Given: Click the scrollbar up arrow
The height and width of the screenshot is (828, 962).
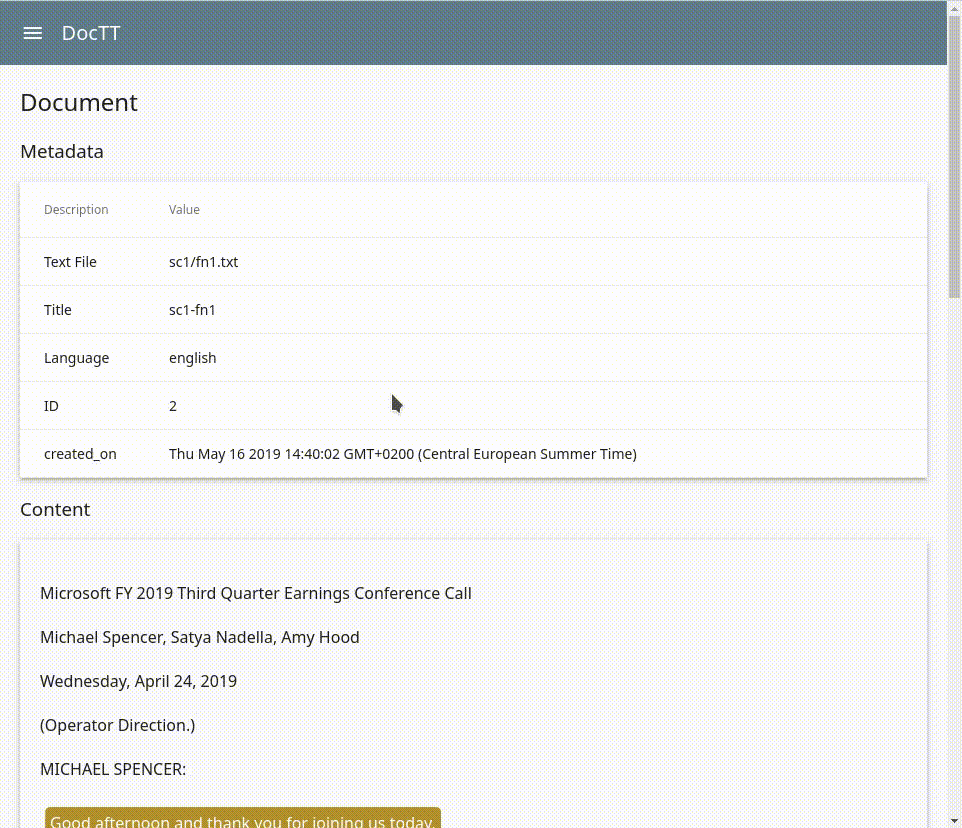Looking at the screenshot, I should pyautogui.click(x=955, y=8).
